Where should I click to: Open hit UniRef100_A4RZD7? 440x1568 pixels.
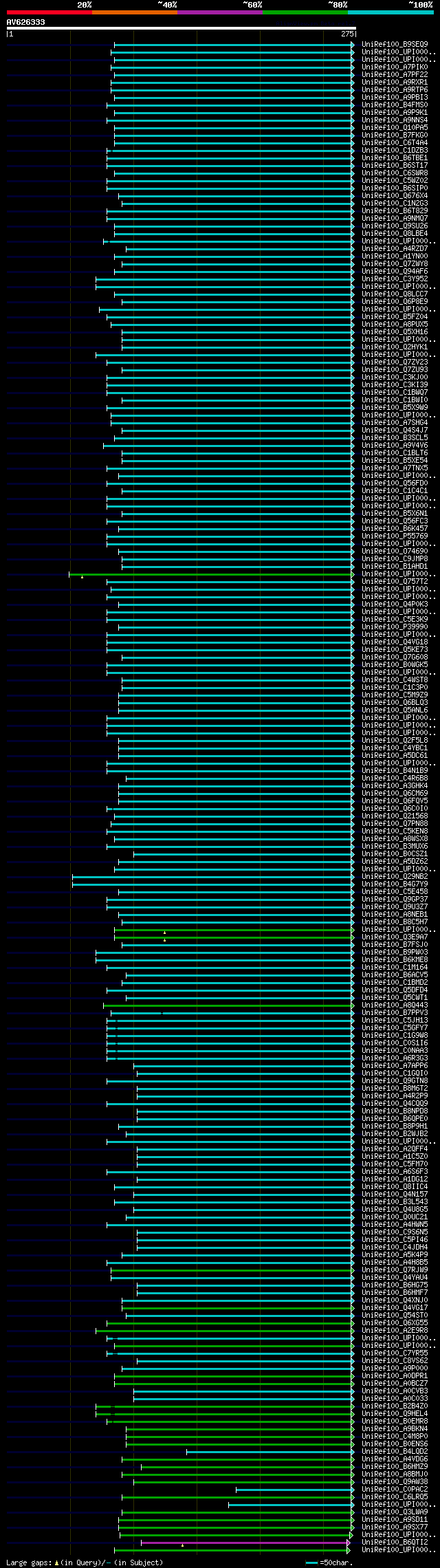[395, 248]
